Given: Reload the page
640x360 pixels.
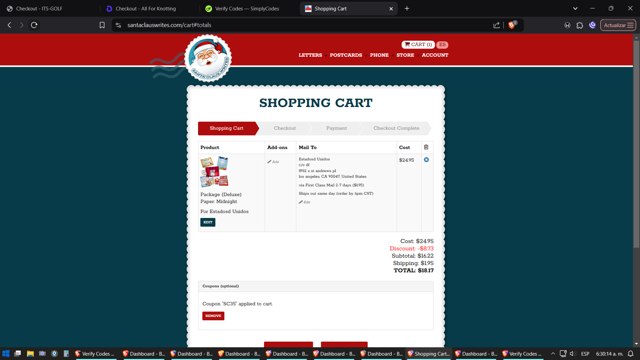Looking at the screenshot, I should tap(34, 25).
